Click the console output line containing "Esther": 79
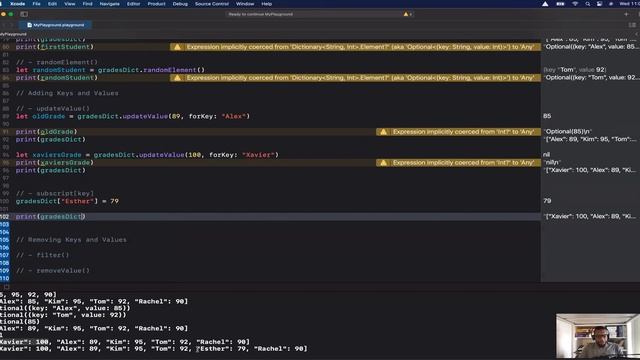Screen dimensions: 640x360 (153, 349)
